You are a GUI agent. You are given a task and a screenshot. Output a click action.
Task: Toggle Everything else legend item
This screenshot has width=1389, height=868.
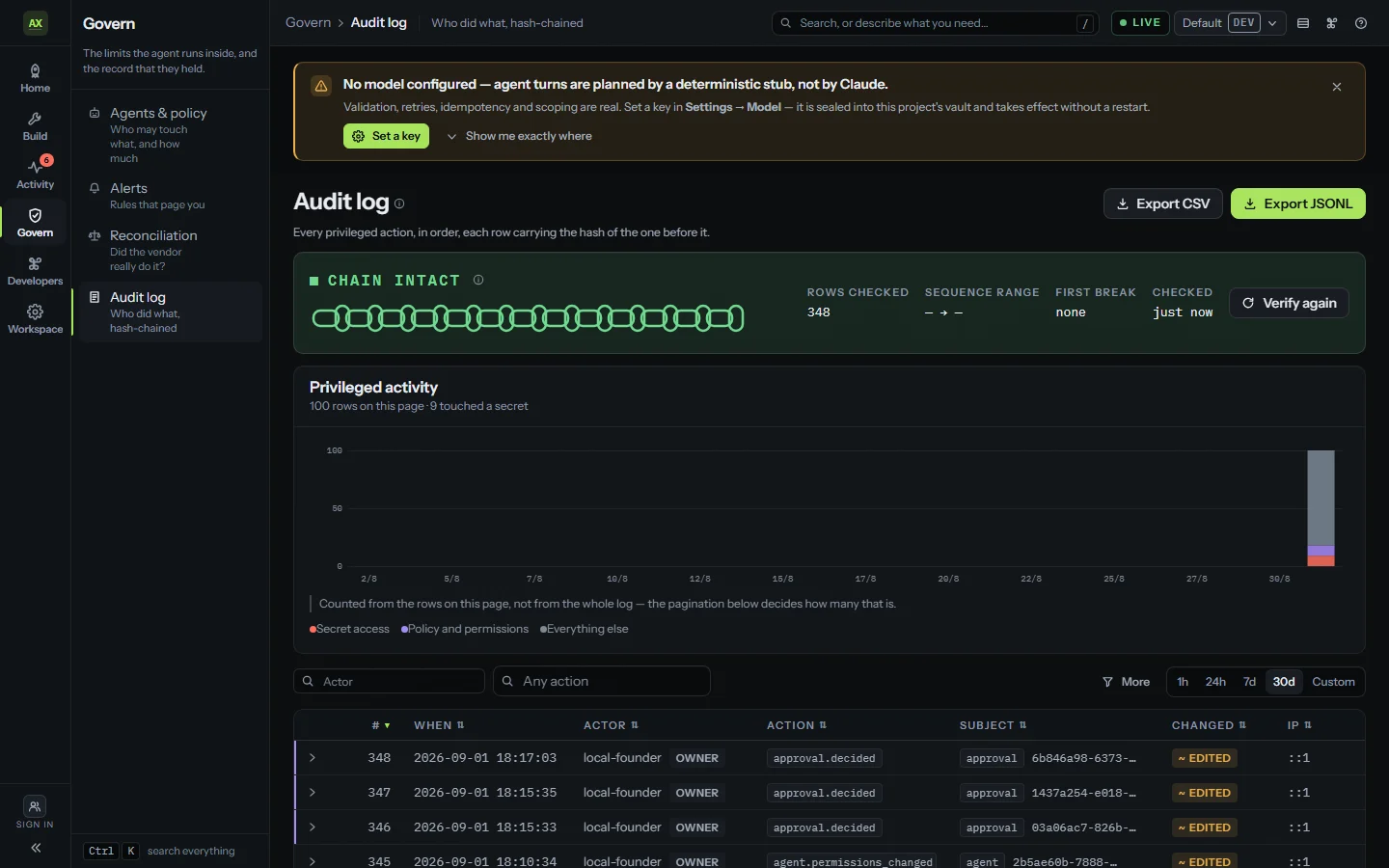pos(584,629)
